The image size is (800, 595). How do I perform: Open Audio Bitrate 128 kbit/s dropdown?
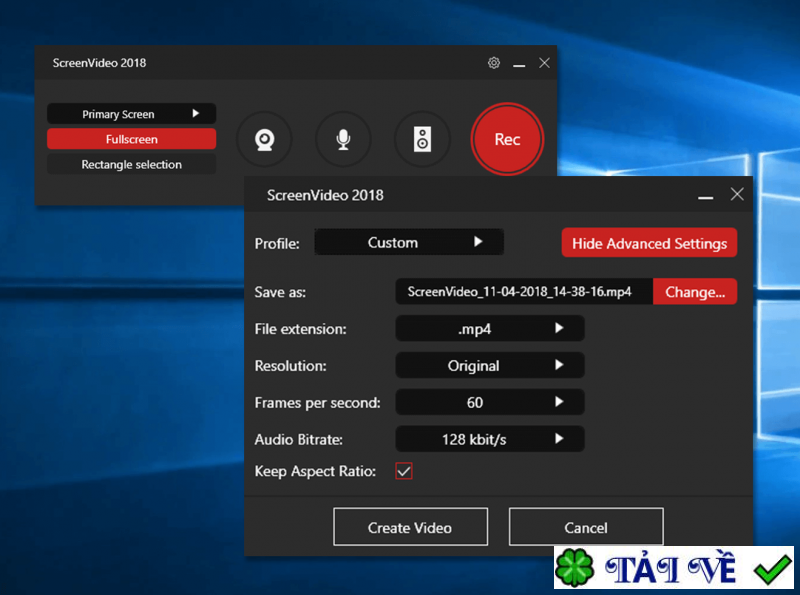[490, 439]
